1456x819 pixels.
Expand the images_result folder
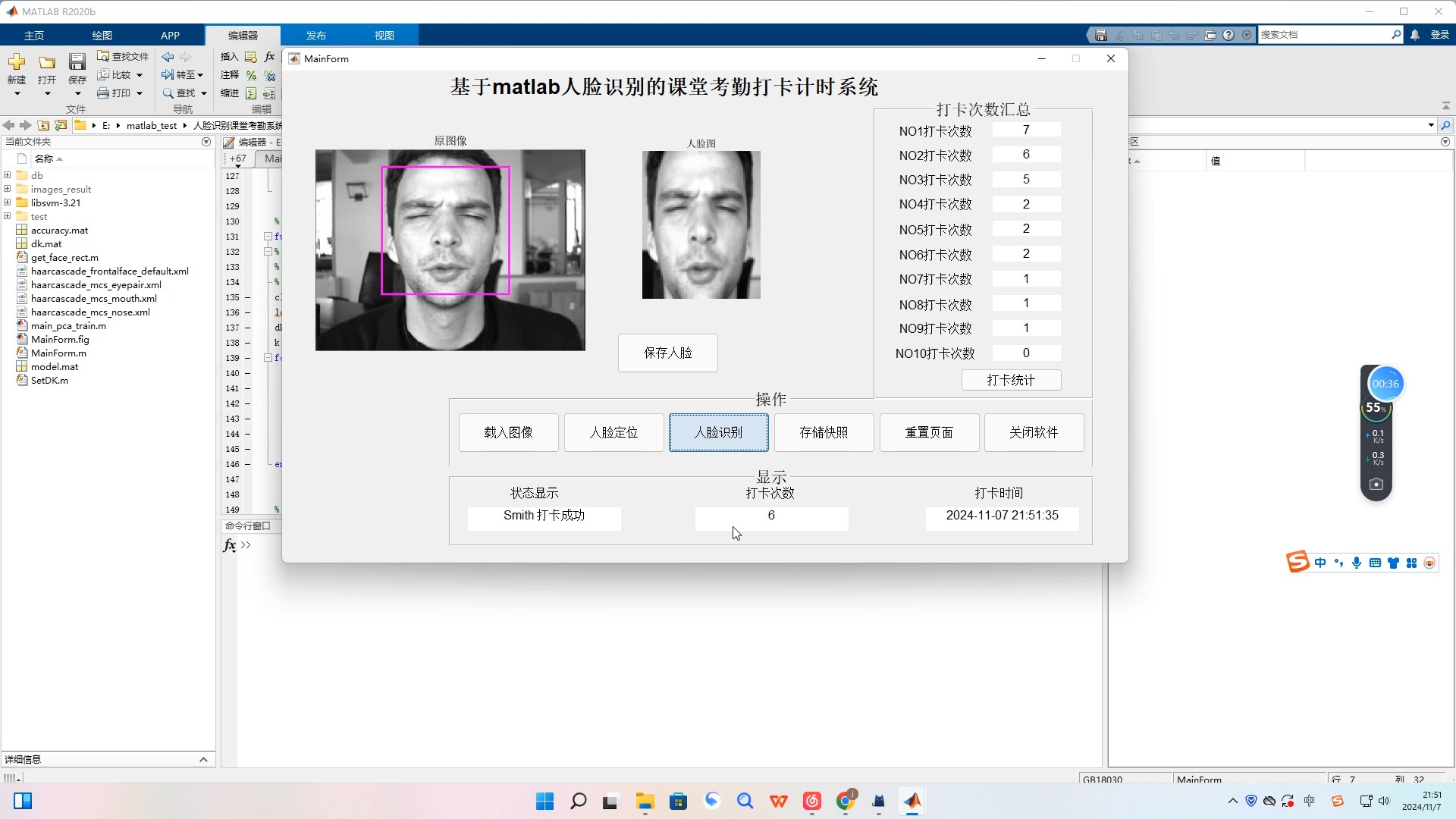[8, 189]
